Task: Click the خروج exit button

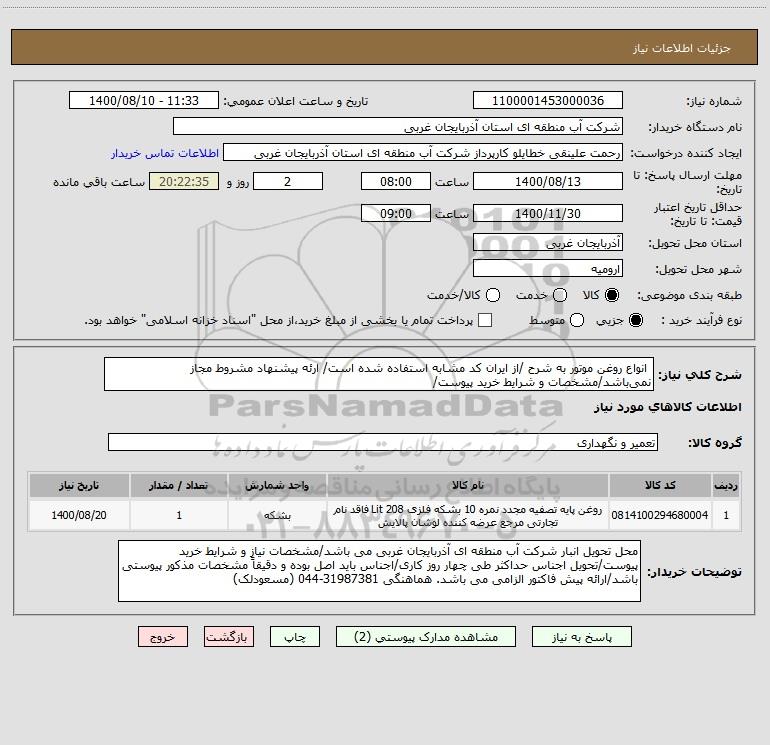Action: click(163, 637)
